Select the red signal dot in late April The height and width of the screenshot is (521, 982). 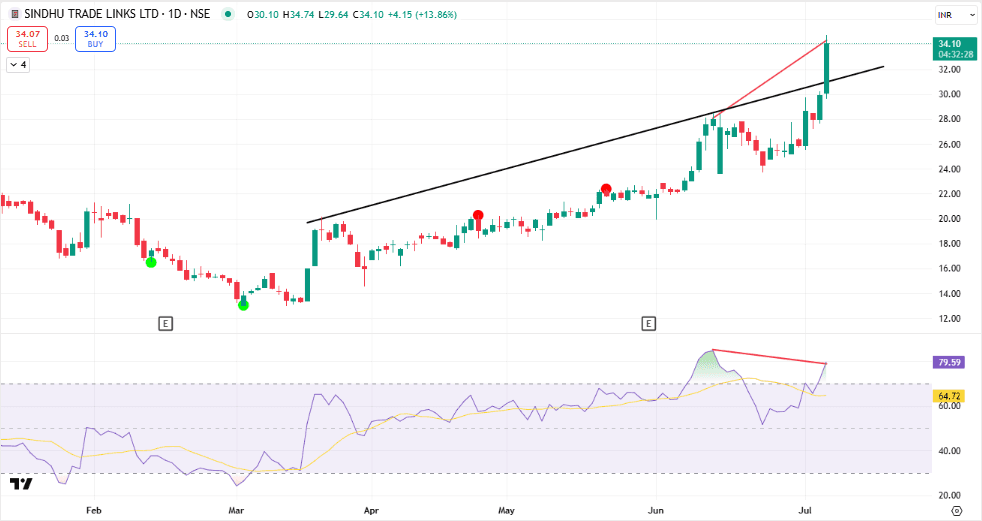click(478, 215)
